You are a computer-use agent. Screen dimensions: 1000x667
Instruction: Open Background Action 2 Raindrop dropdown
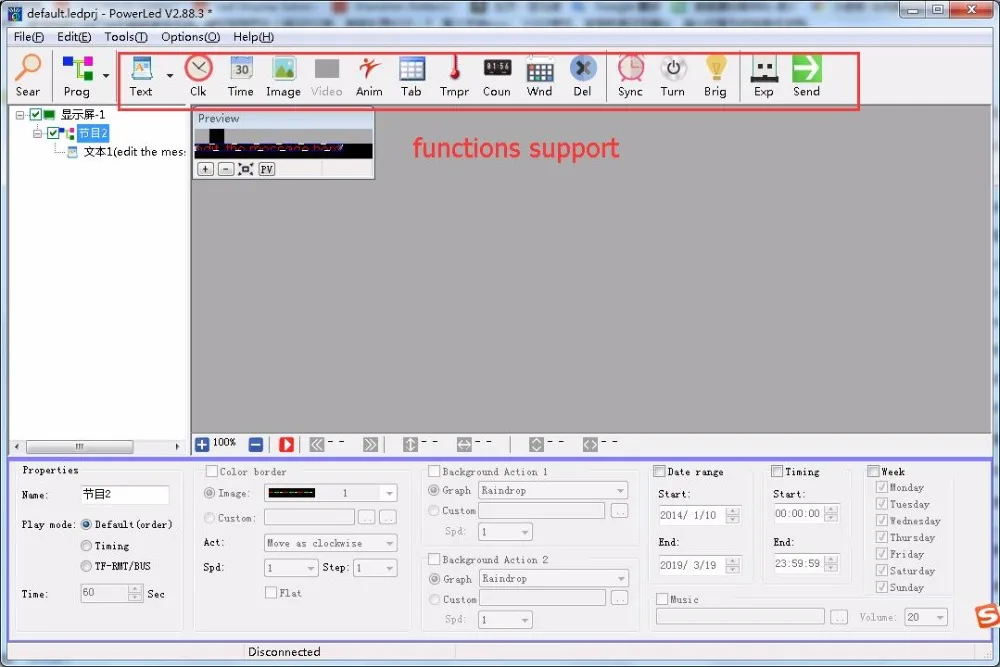click(x=621, y=578)
